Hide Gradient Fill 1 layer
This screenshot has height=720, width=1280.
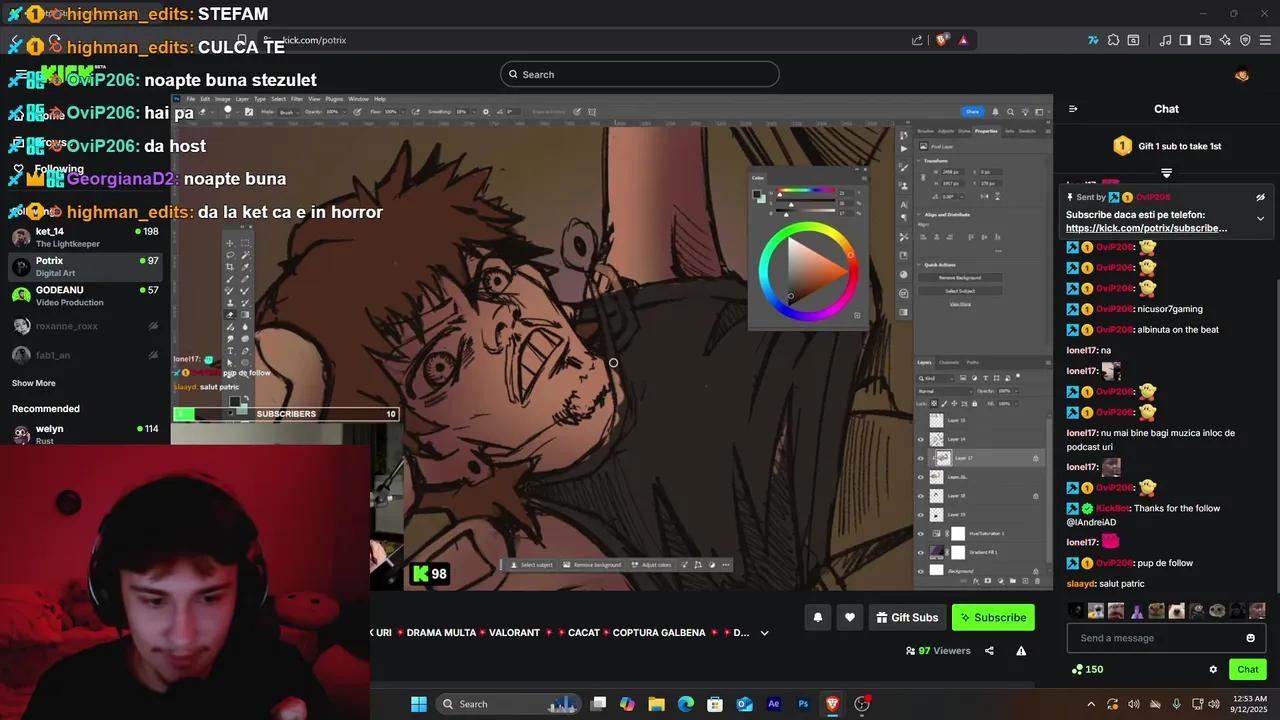(921, 552)
